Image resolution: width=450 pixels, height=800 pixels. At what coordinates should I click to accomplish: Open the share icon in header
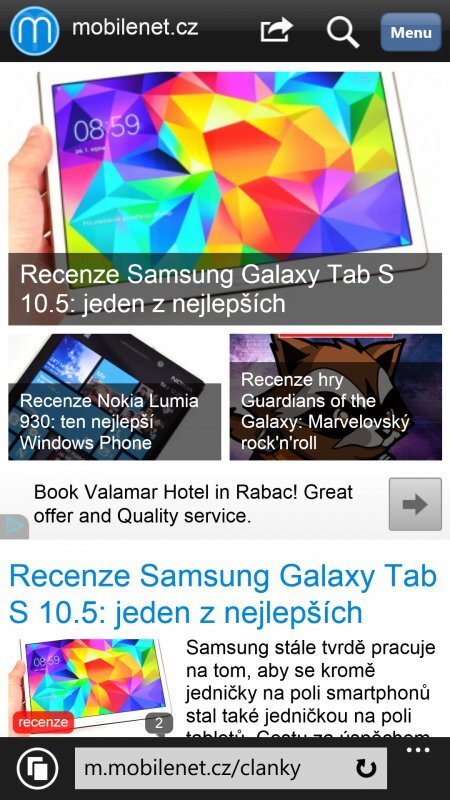tap(276, 30)
